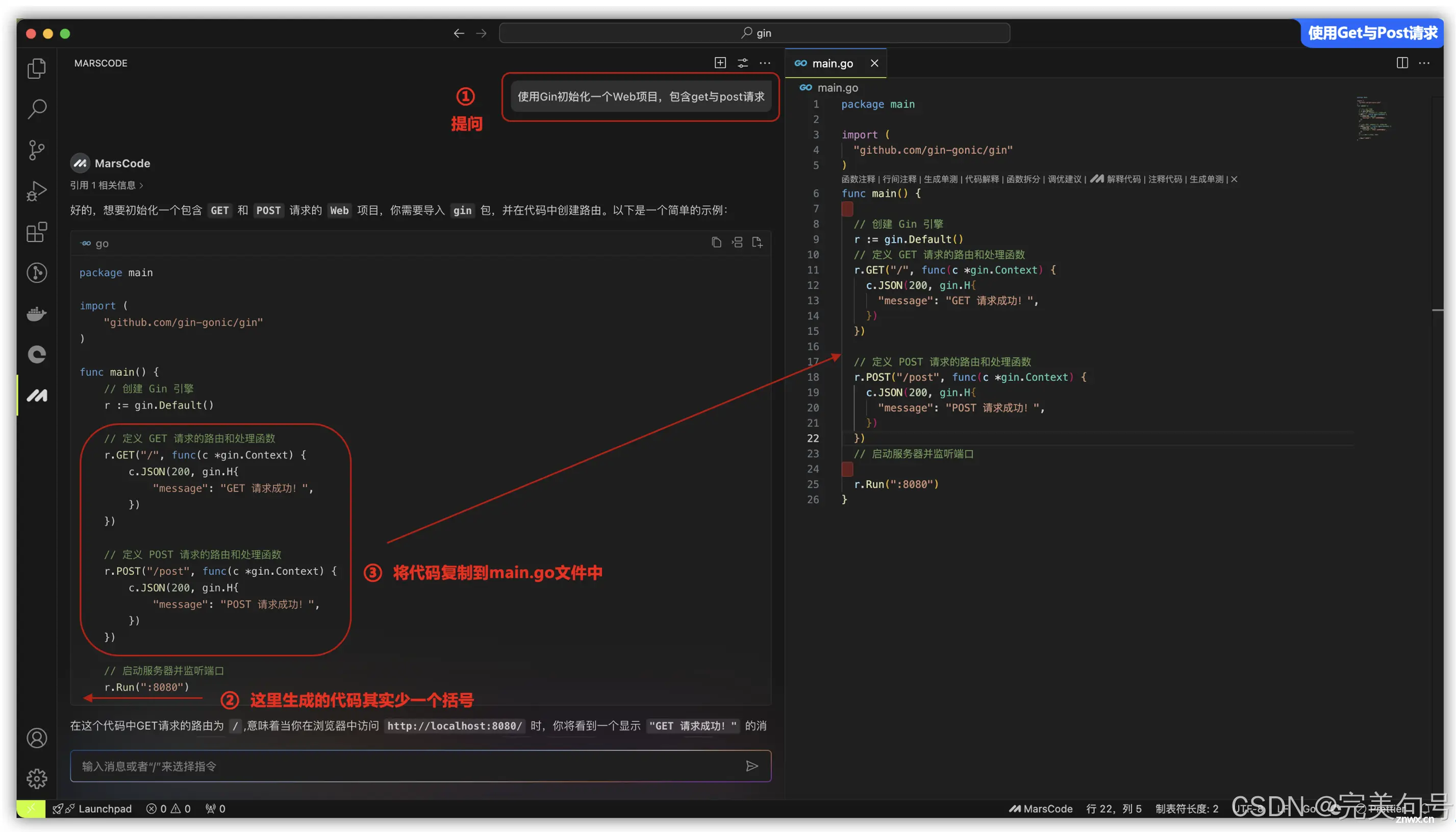Open editor more actions menu
The image size is (1456, 832).
tap(1424, 63)
